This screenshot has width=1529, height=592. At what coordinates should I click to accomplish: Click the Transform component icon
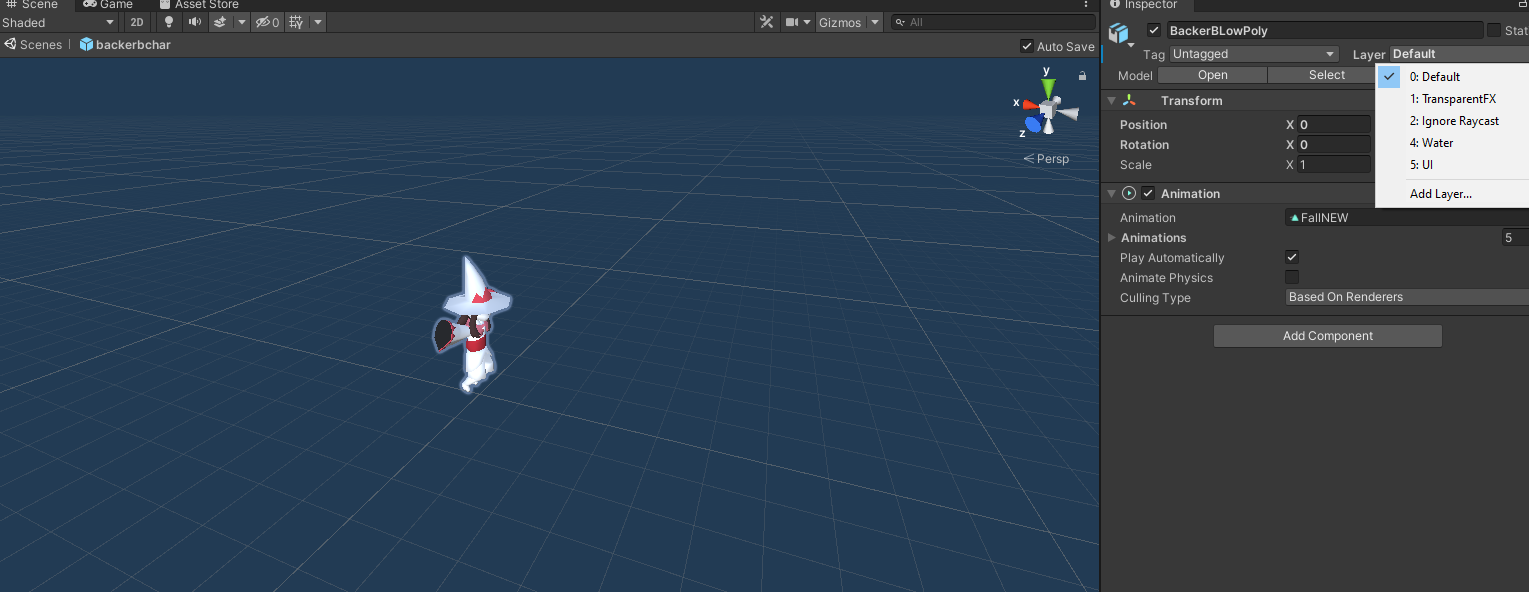click(x=1129, y=100)
